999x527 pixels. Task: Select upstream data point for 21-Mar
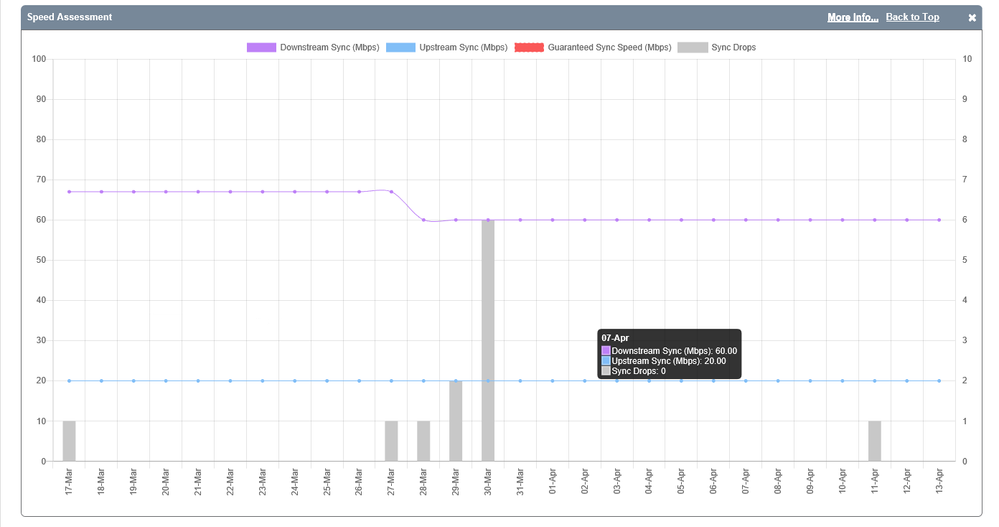coord(198,381)
